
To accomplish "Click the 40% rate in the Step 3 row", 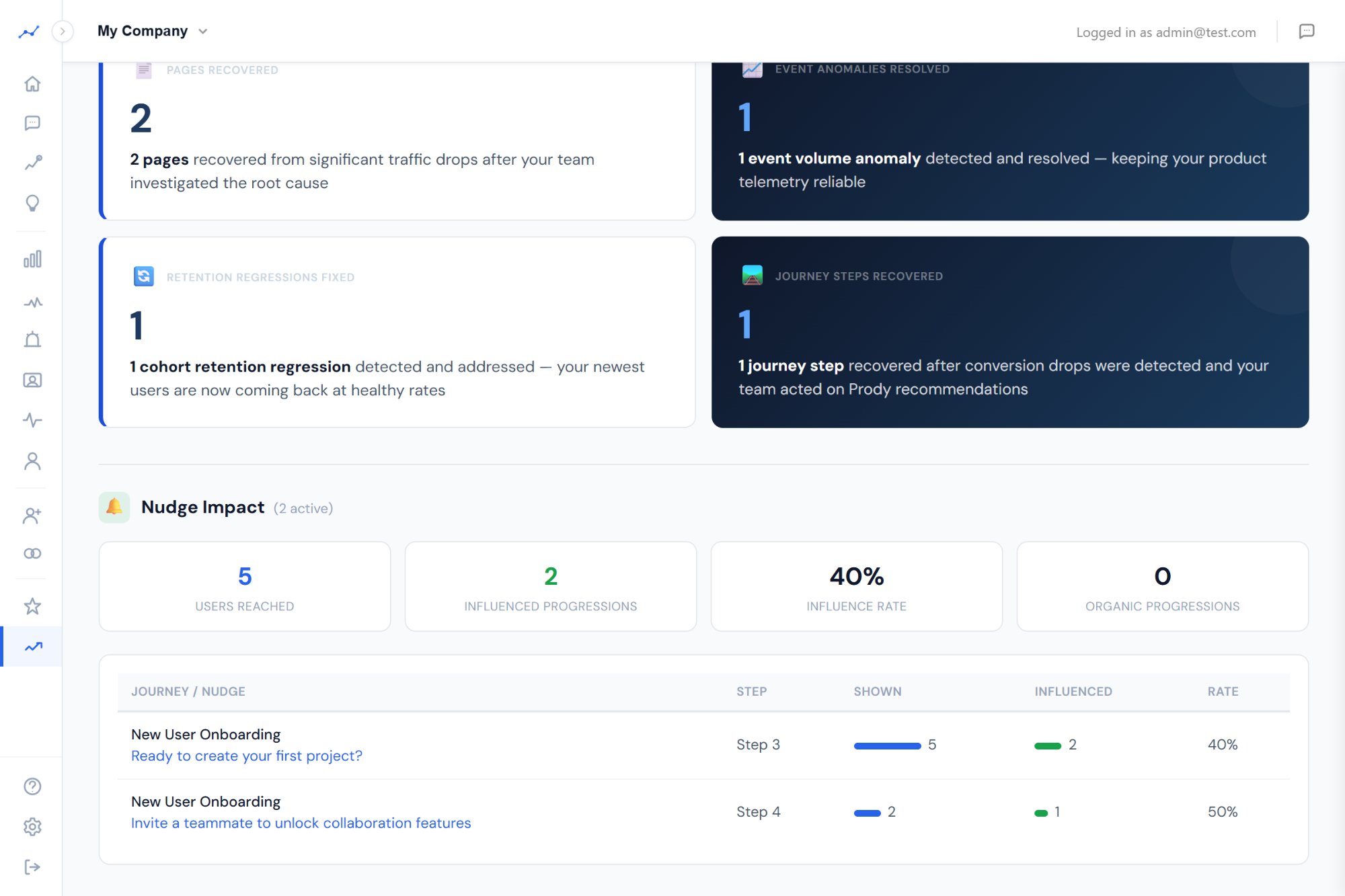I will pyautogui.click(x=1223, y=745).
